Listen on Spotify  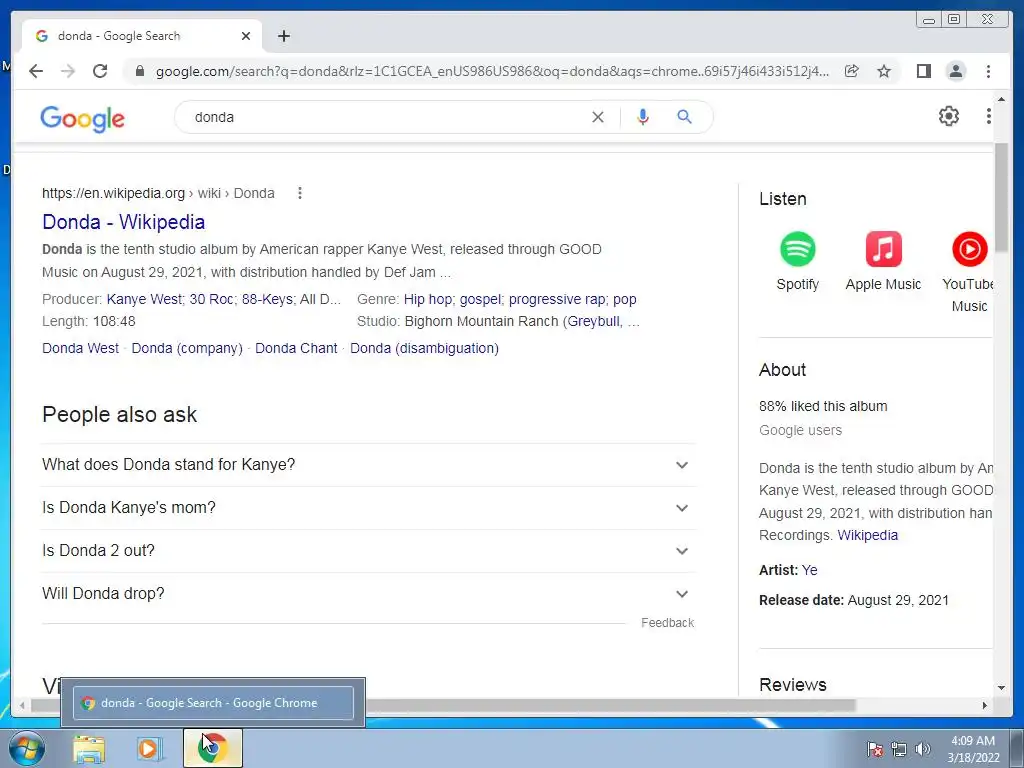[797, 261]
